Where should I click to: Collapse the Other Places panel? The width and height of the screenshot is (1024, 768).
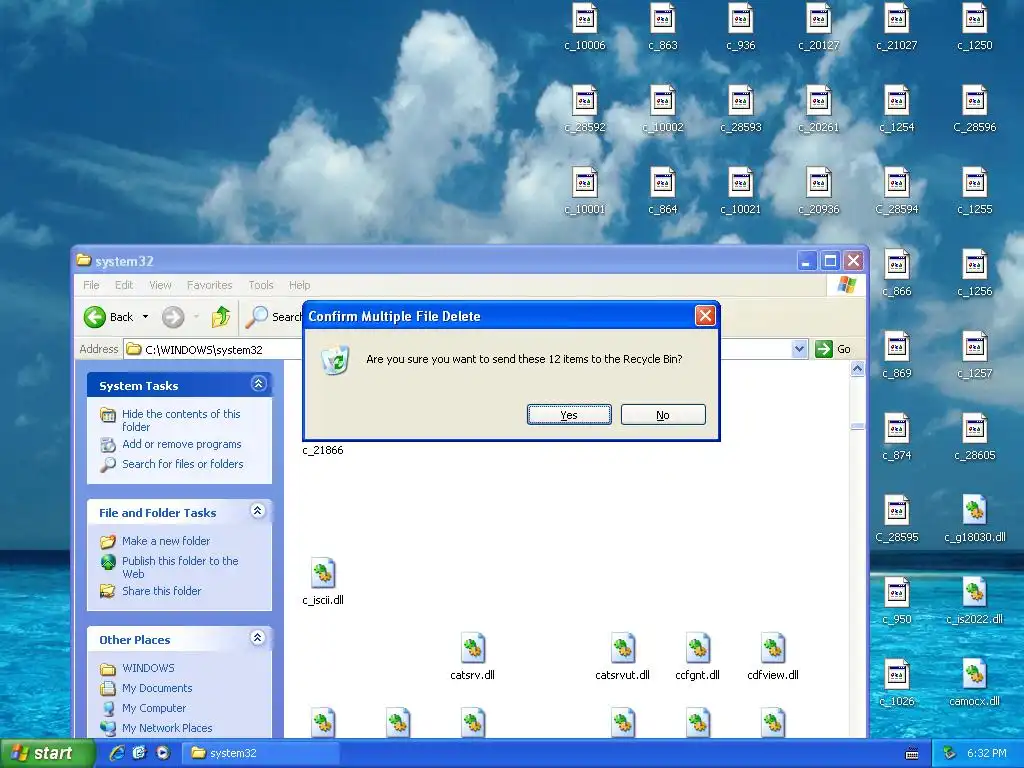click(x=258, y=638)
